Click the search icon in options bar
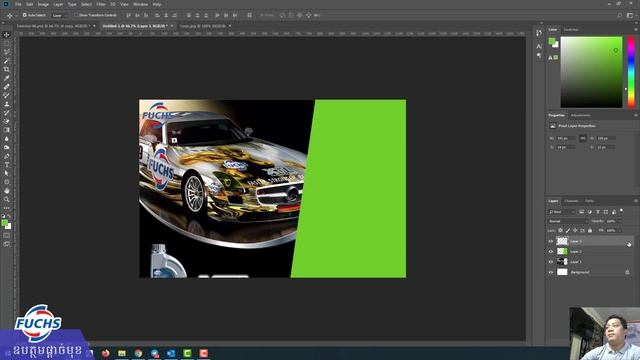The width and height of the screenshot is (640, 360). 620,15
